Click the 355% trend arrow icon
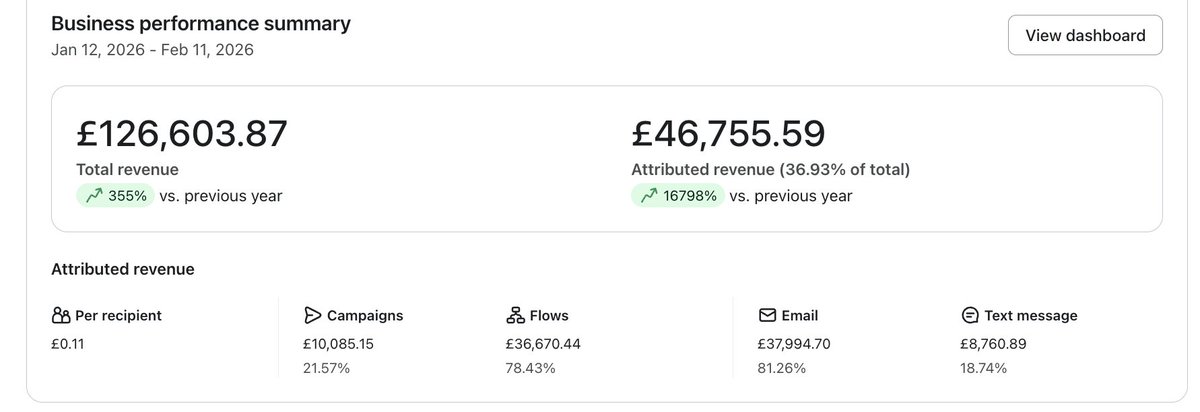The image size is (1200, 412). pos(93,196)
